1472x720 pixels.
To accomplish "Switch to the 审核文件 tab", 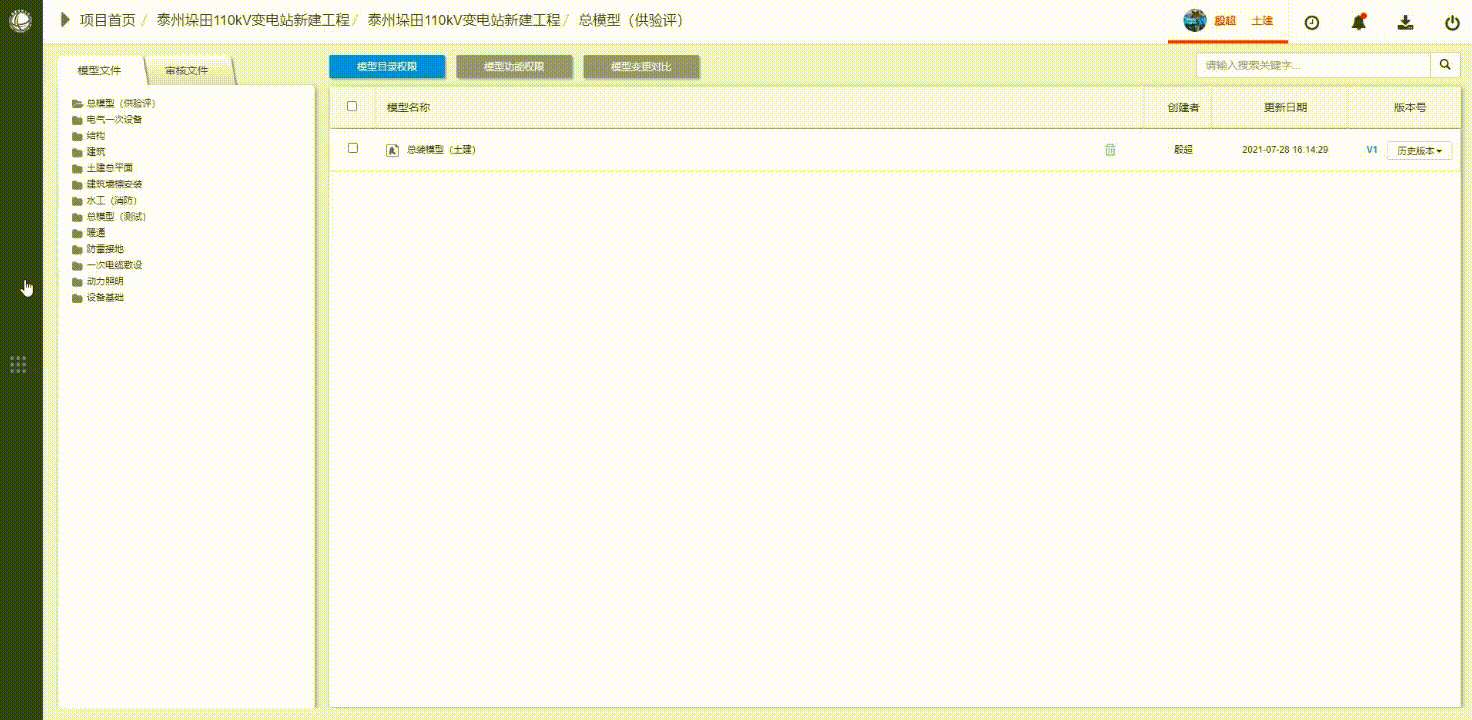I will (x=187, y=71).
